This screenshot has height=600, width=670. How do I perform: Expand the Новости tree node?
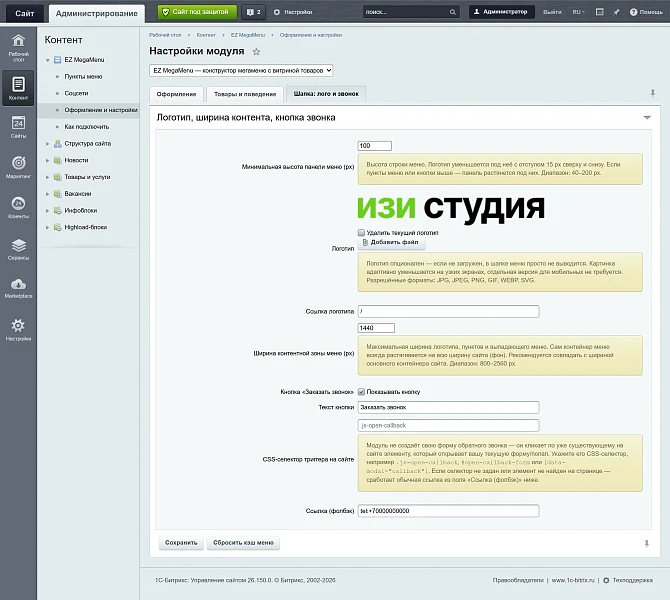click(47, 160)
